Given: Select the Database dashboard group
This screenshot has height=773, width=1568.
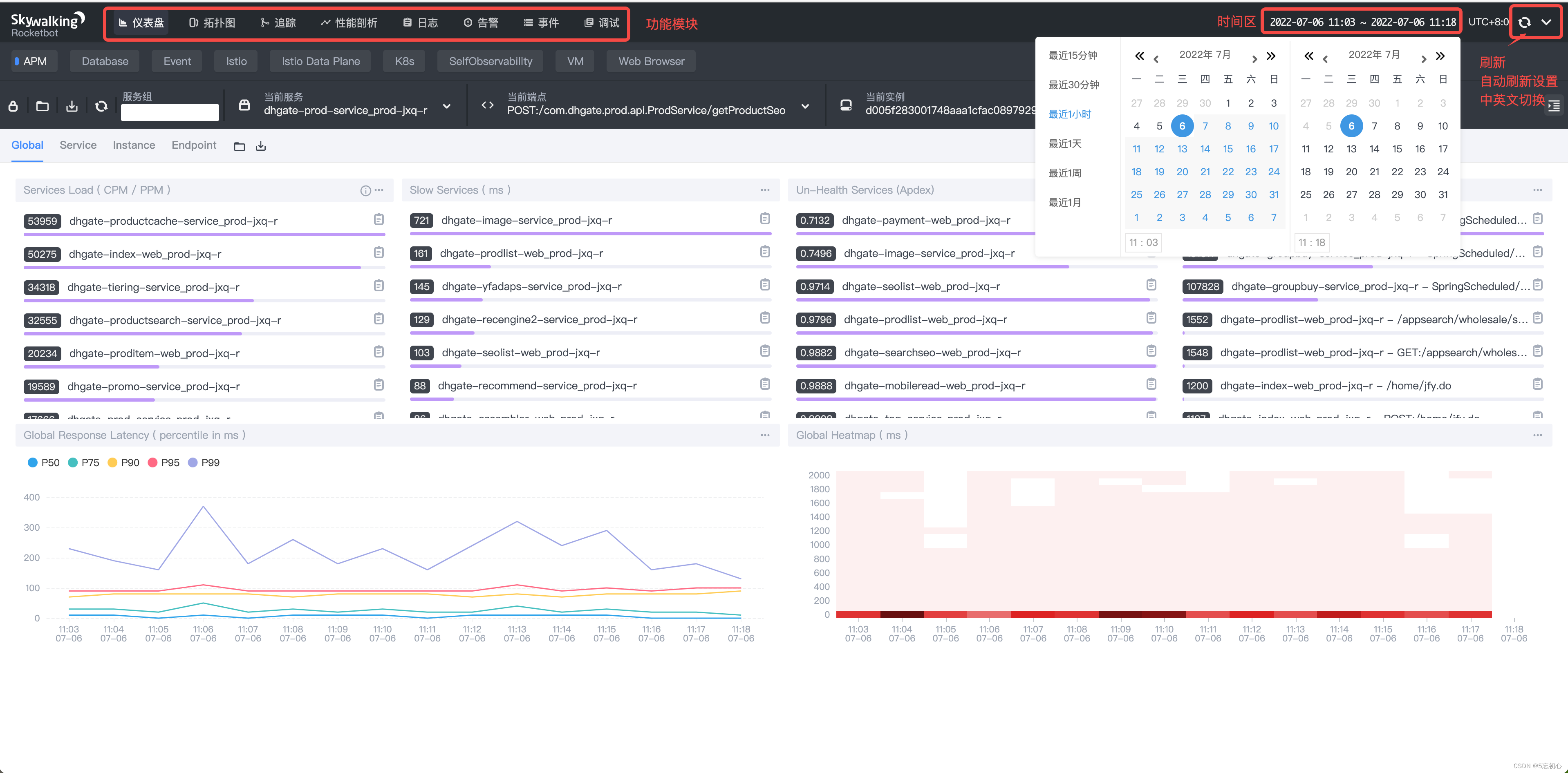Looking at the screenshot, I should point(105,61).
